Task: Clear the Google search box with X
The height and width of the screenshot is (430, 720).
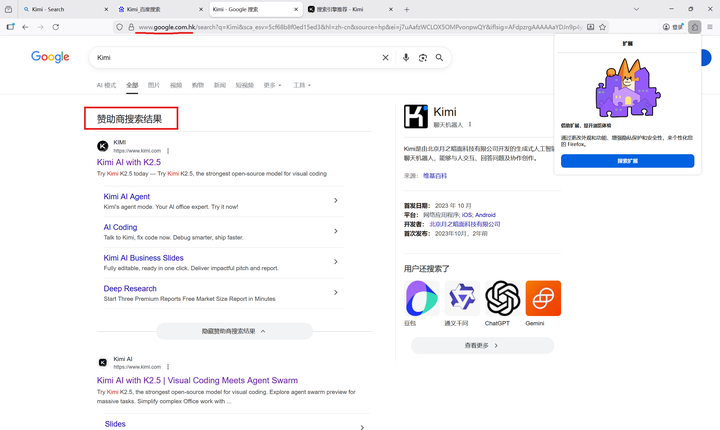Action: (386, 57)
